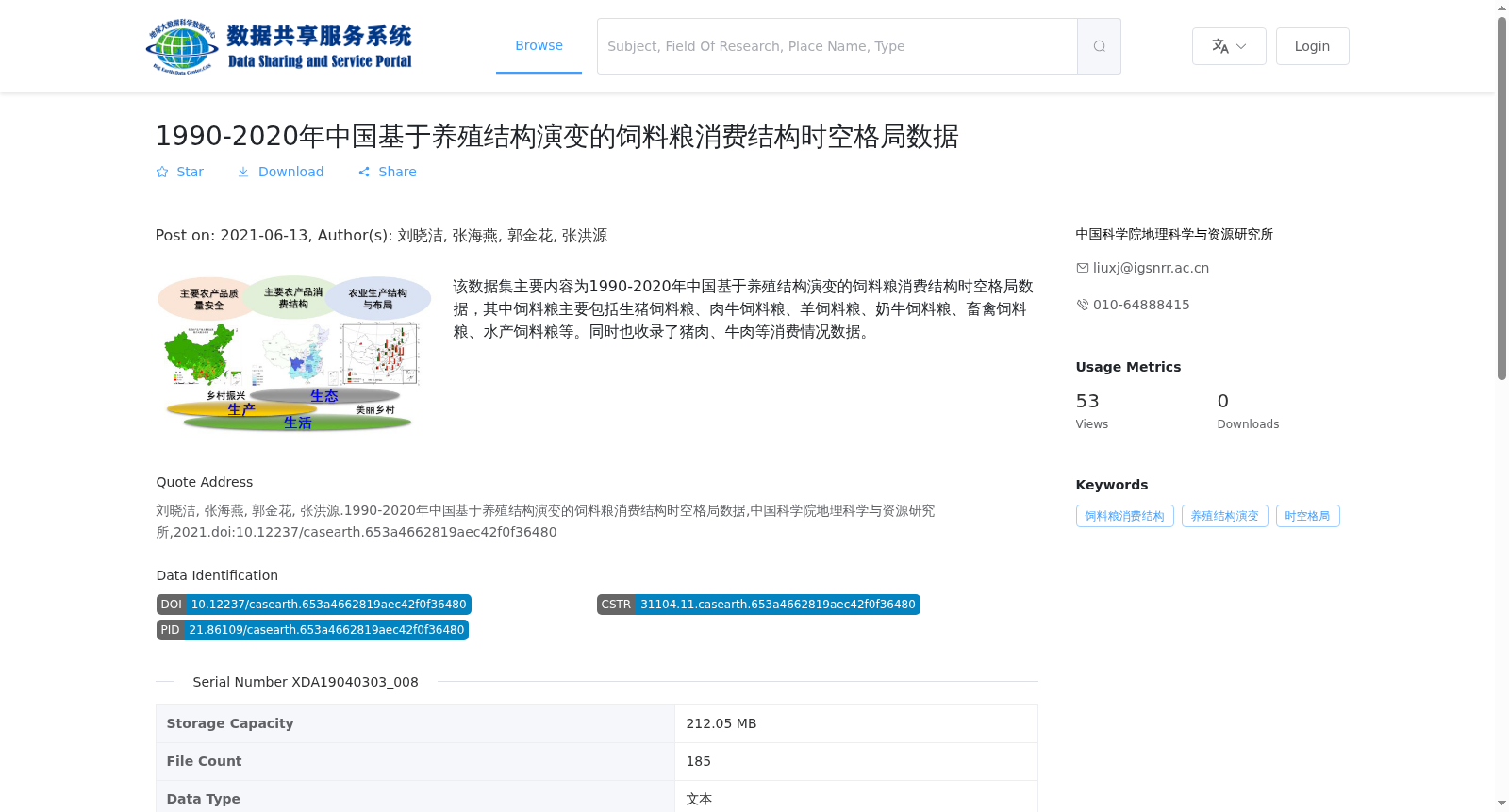Screen dimensions: 1509x812
Task: Click the Share link
Action: coord(387,172)
